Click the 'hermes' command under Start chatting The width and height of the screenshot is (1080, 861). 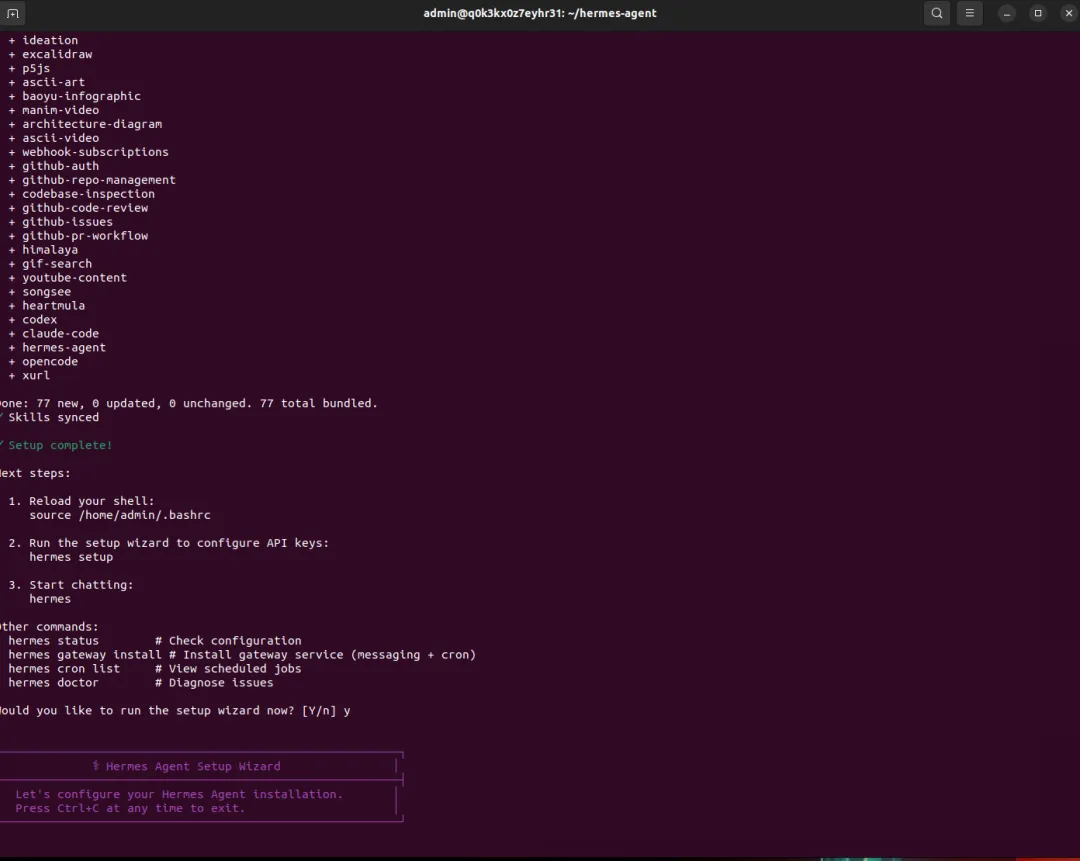click(x=50, y=599)
